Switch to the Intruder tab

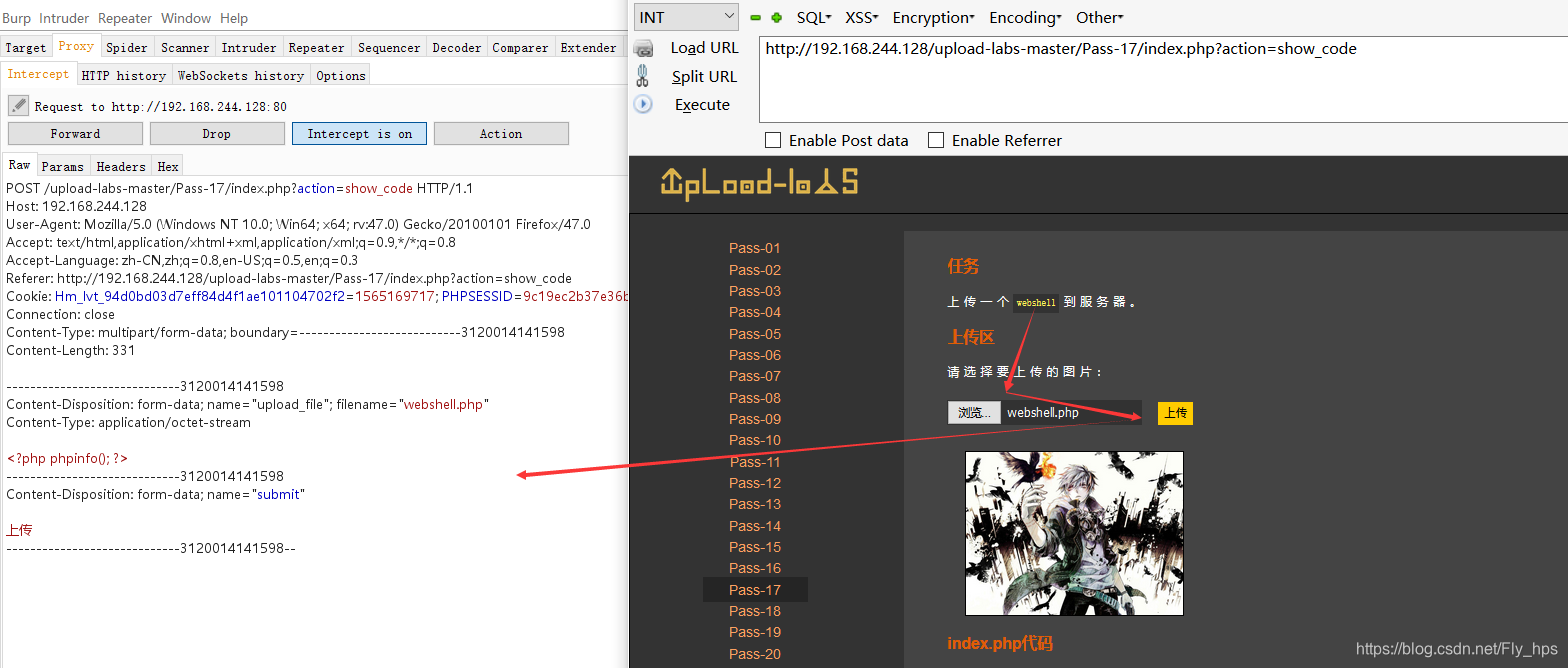click(x=249, y=47)
